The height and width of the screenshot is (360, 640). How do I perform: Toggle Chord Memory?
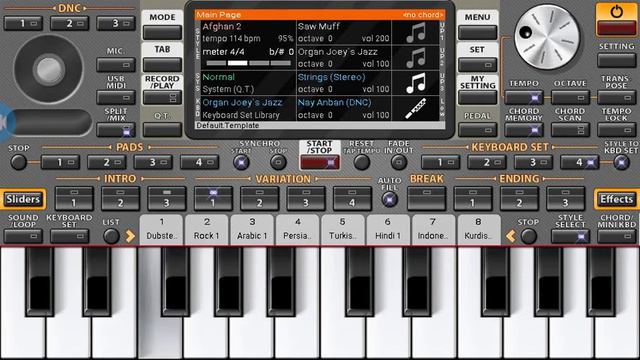(524, 131)
